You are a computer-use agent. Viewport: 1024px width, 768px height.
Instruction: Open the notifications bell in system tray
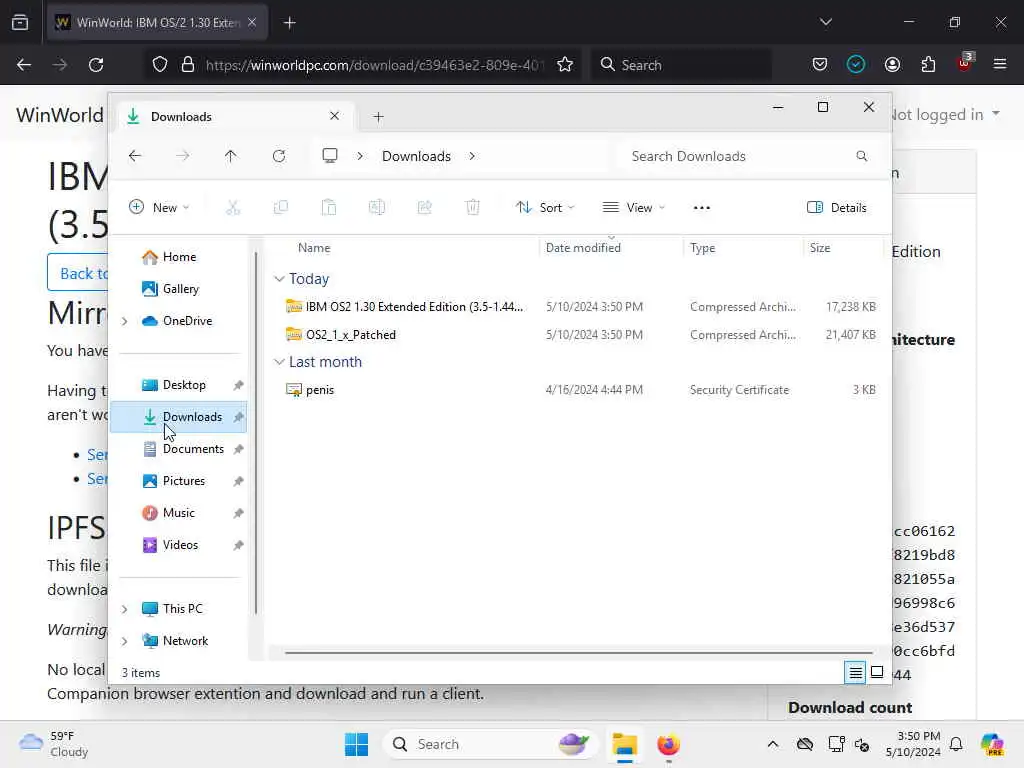pos(956,744)
